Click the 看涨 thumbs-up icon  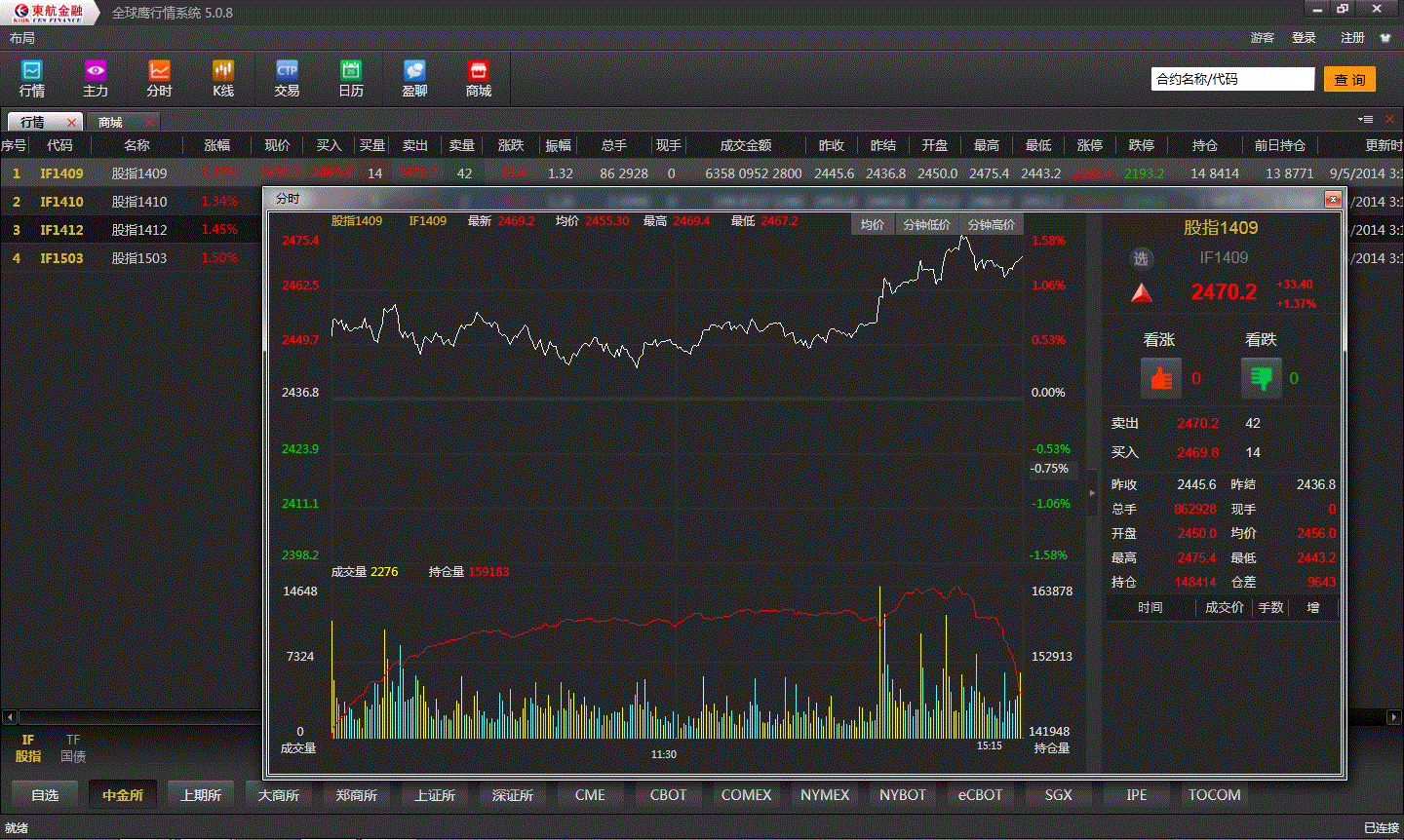point(1161,378)
